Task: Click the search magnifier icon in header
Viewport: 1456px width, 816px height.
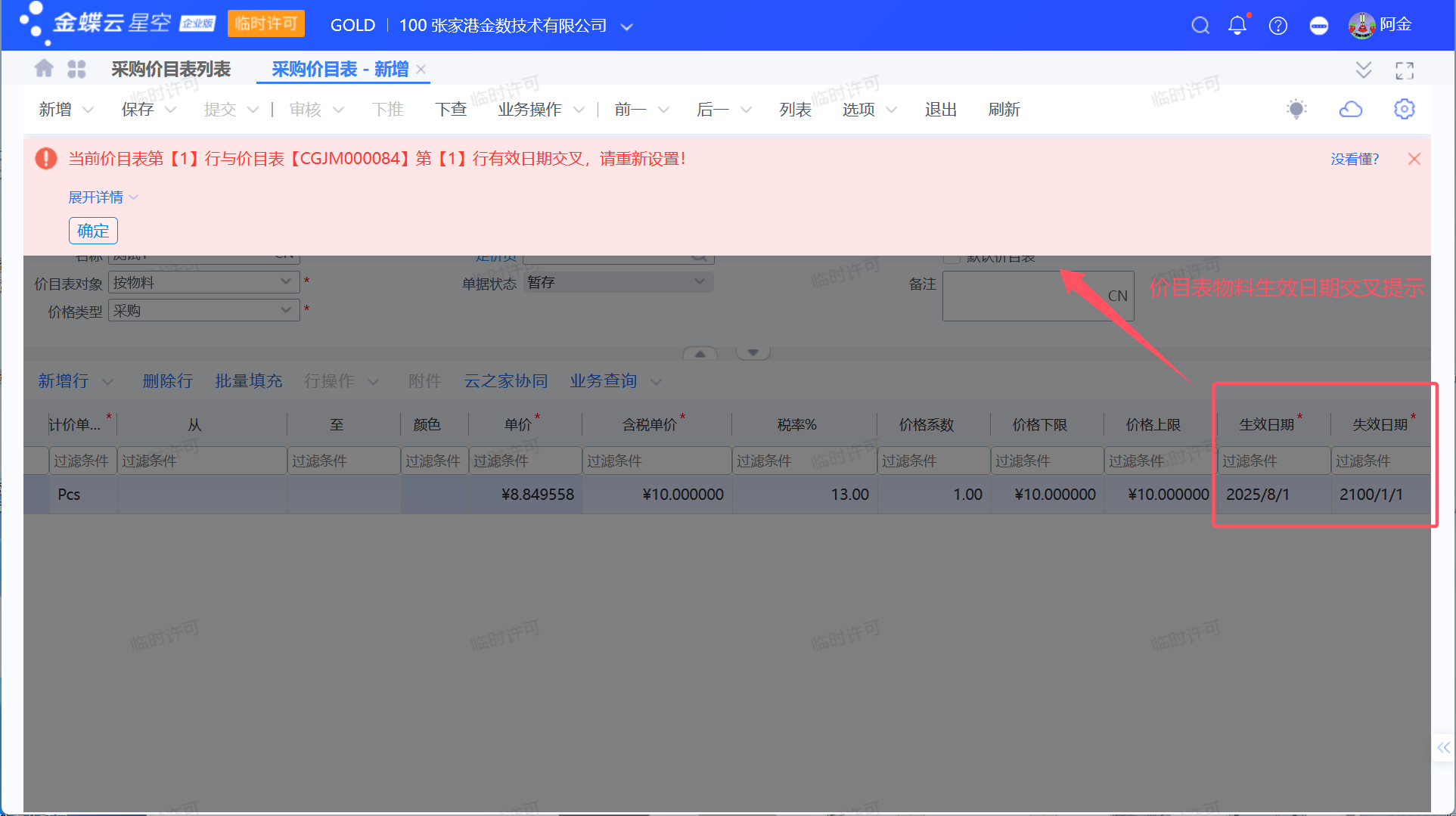Action: point(1200,25)
